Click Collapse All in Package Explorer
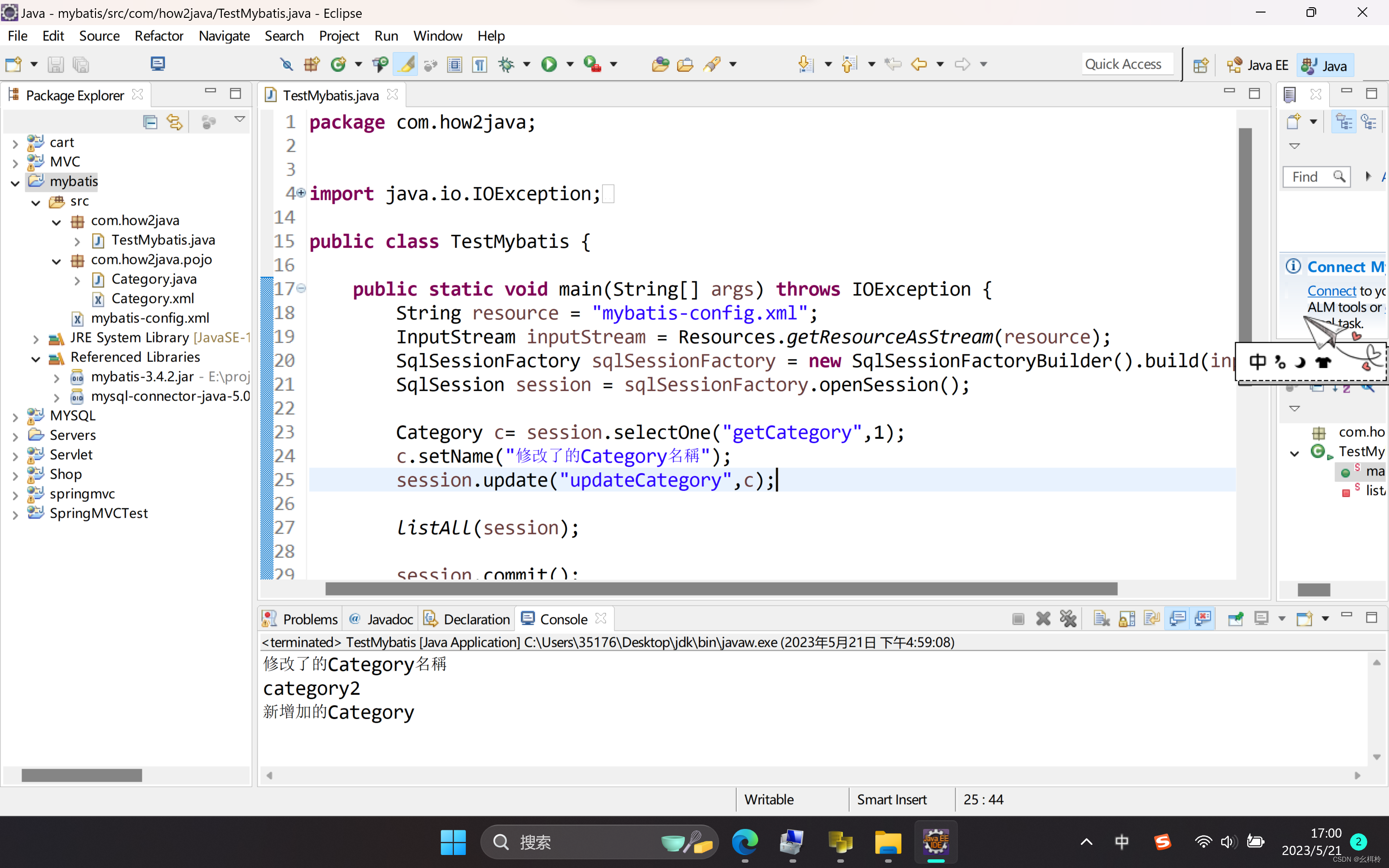The image size is (1389, 868). 150,122
